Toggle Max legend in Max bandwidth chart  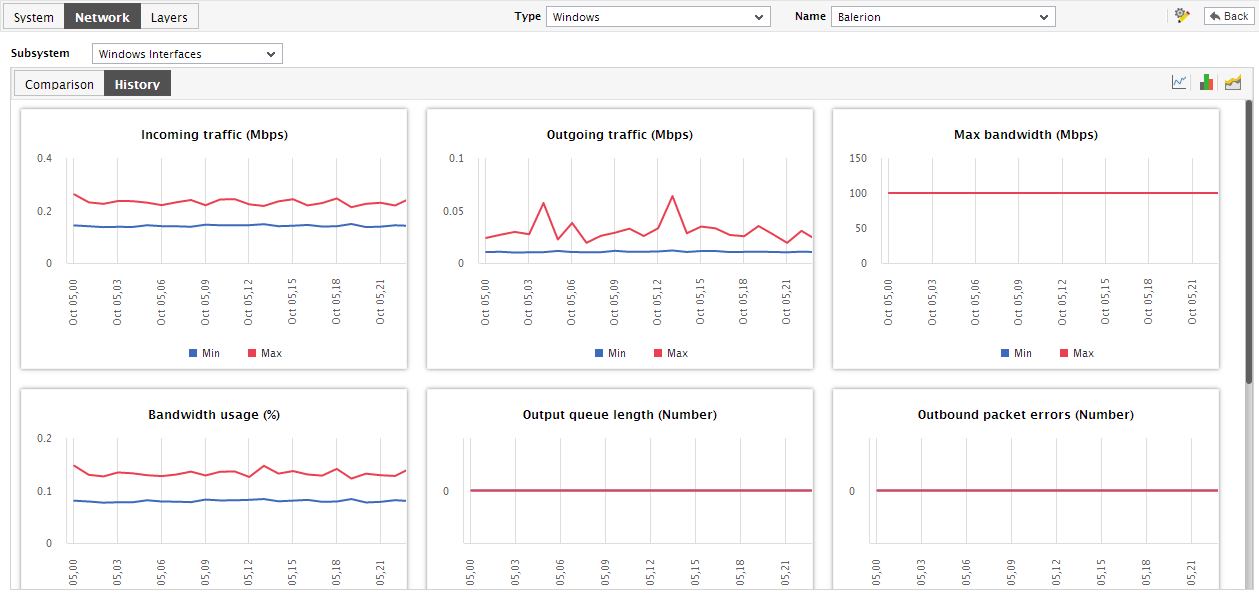(x=1077, y=353)
